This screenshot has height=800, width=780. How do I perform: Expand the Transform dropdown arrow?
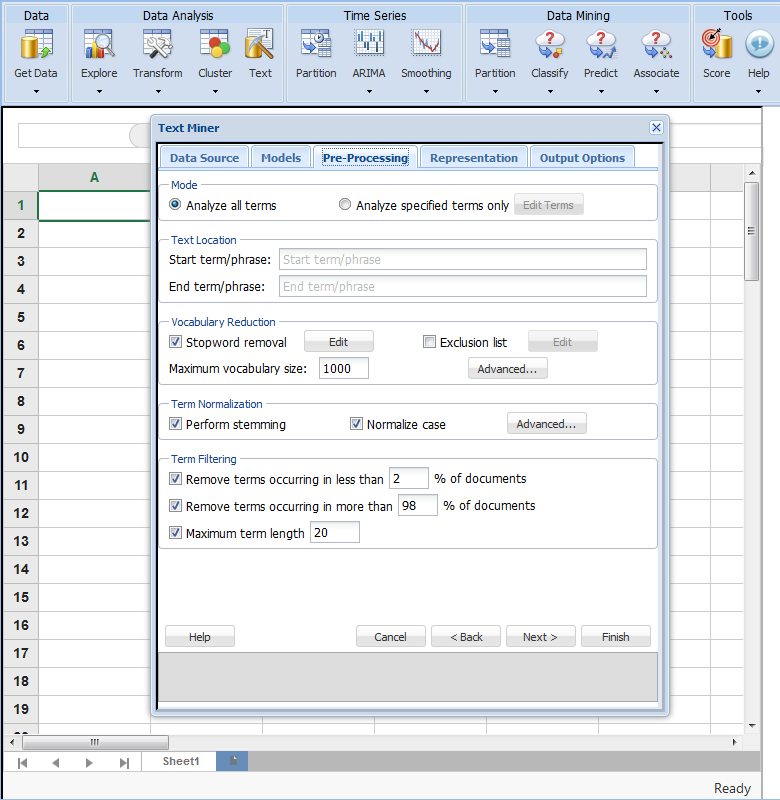[x=158, y=92]
